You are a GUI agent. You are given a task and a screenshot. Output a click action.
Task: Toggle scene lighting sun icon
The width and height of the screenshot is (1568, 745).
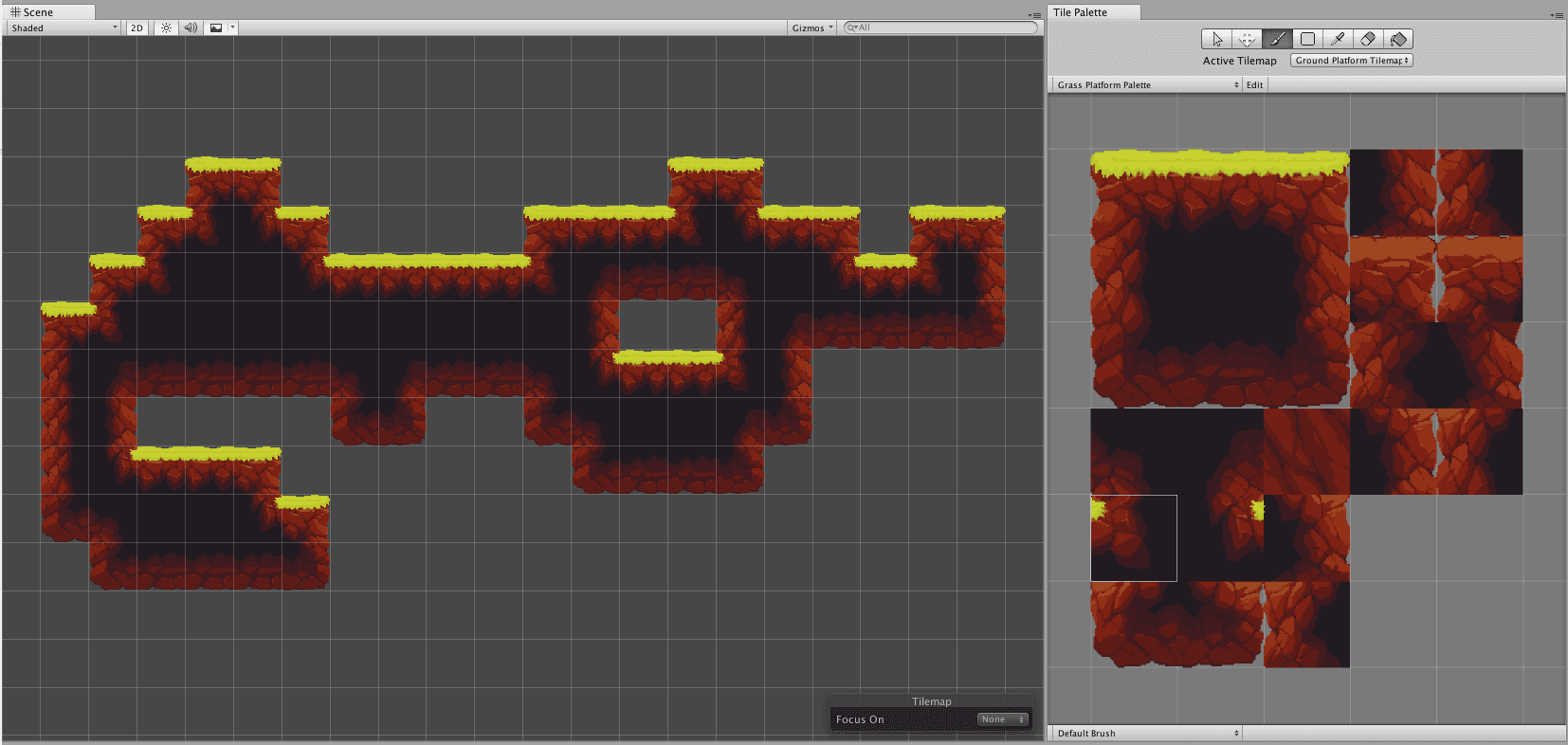coord(166,28)
